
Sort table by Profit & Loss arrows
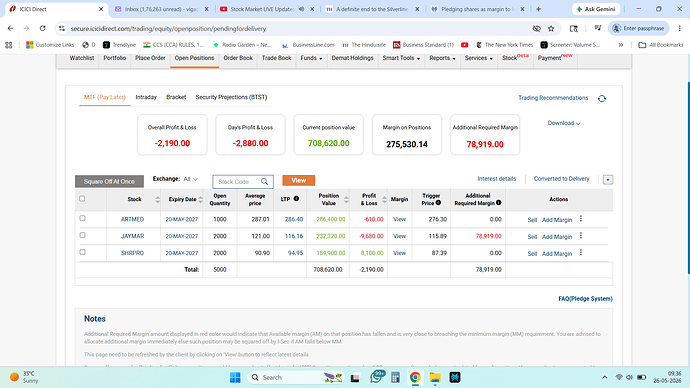(384, 200)
